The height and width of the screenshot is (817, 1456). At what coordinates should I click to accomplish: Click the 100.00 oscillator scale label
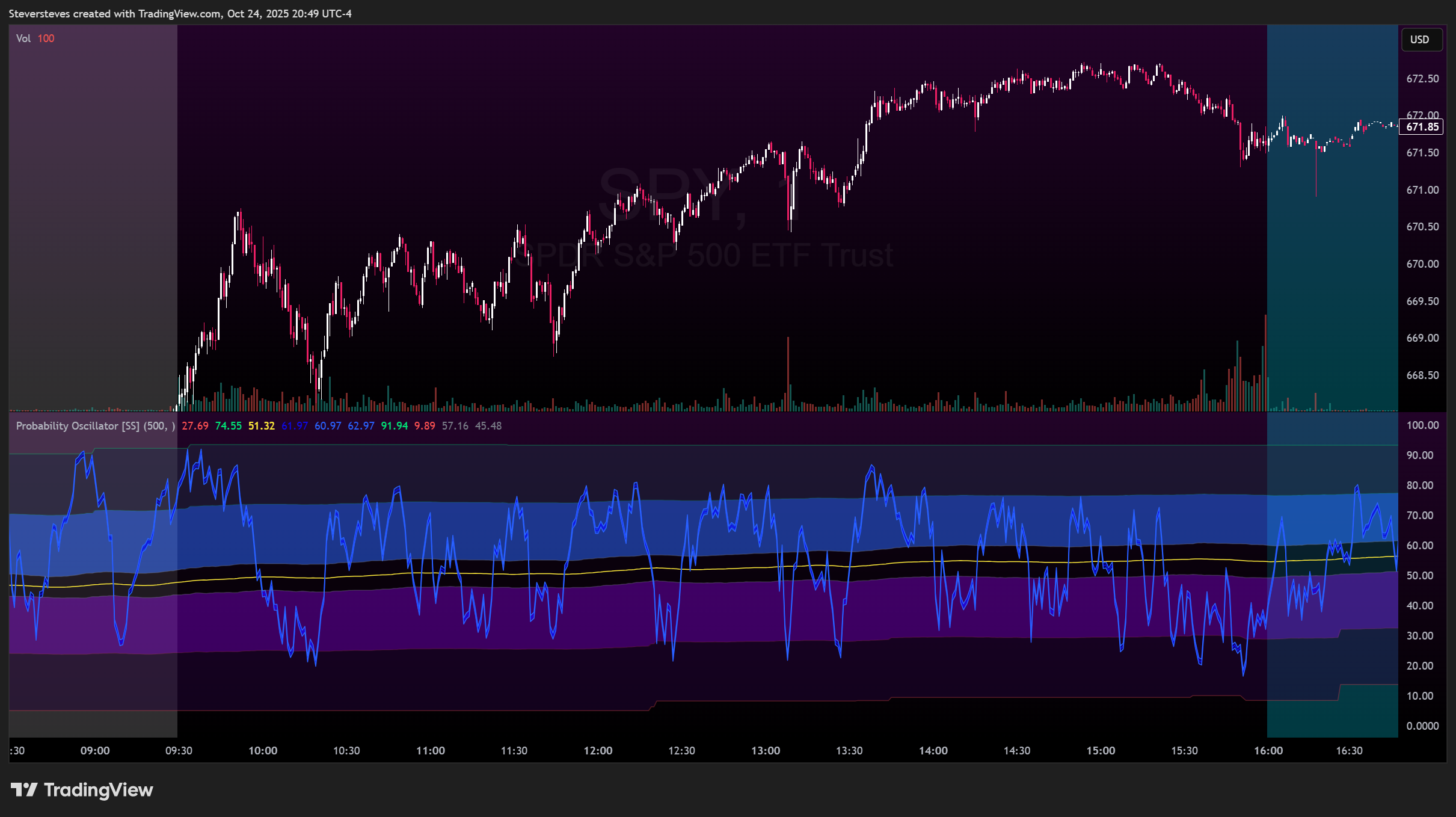(x=1422, y=425)
